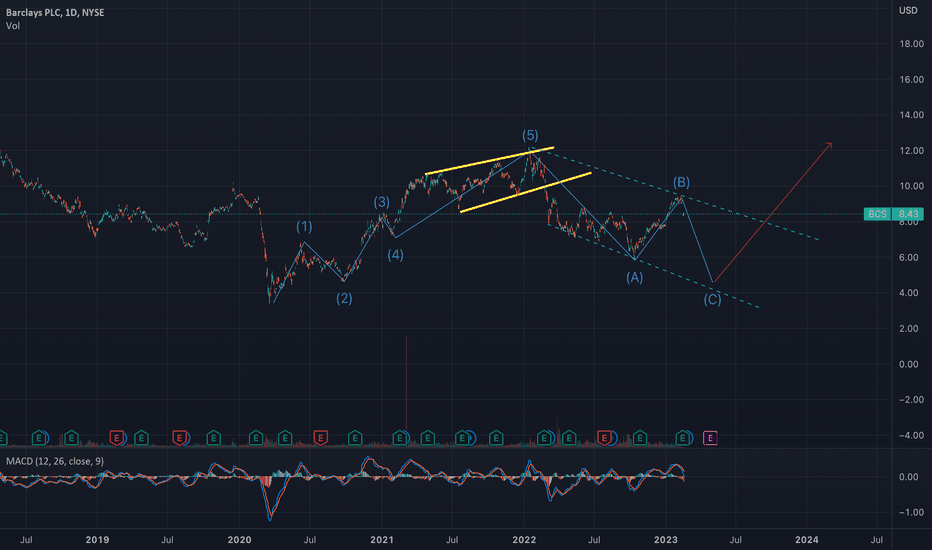932x550 pixels.
Task: Select wave label (1)
Action: (x=304, y=227)
